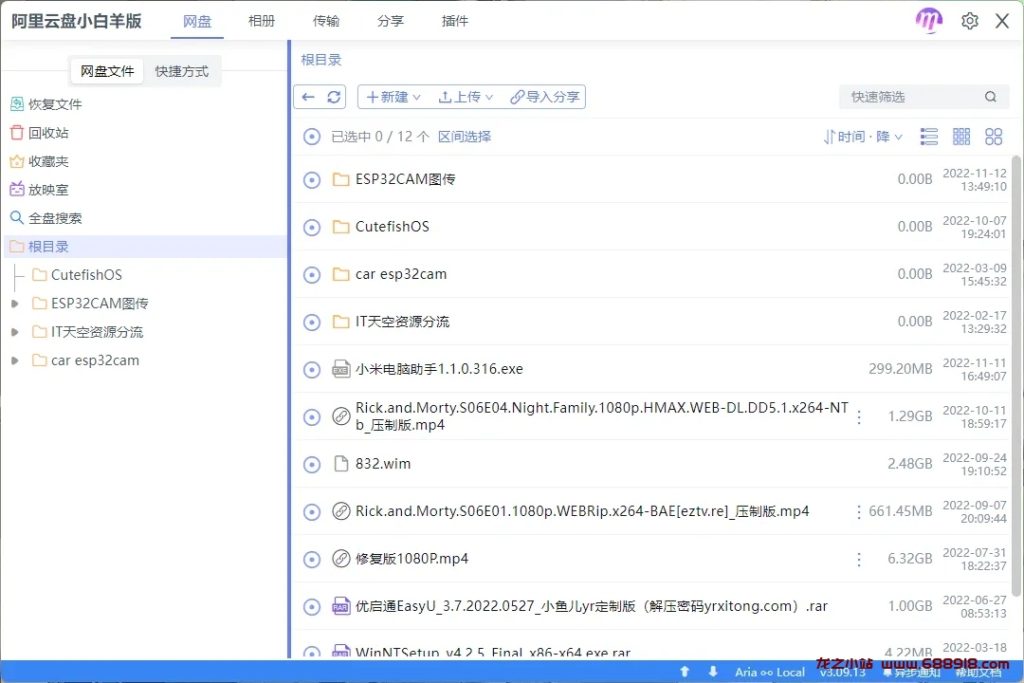Viewport: 1024px width, 683px height.
Task: Close the 阿里云盘小白羊版 window
Action: [1002, 21]
